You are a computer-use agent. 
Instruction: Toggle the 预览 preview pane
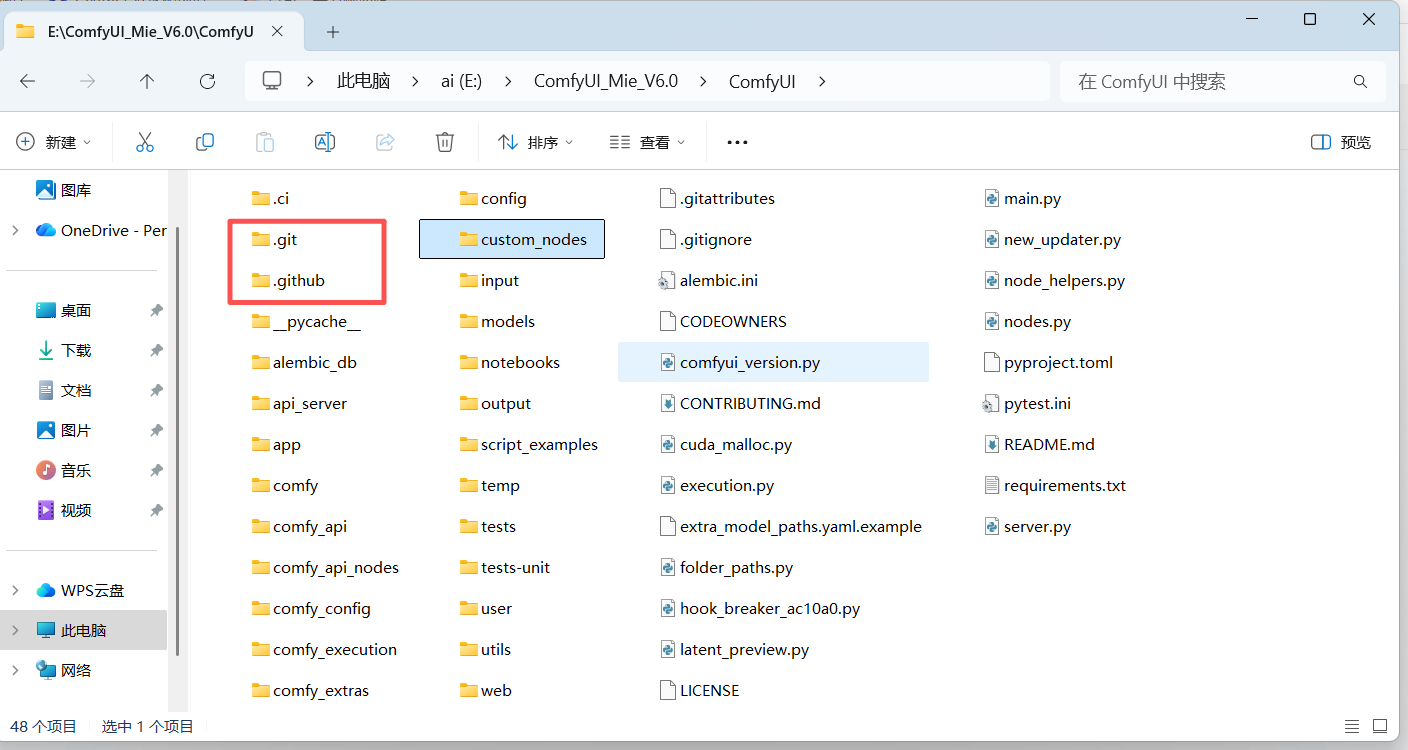tap(1341, 142)
